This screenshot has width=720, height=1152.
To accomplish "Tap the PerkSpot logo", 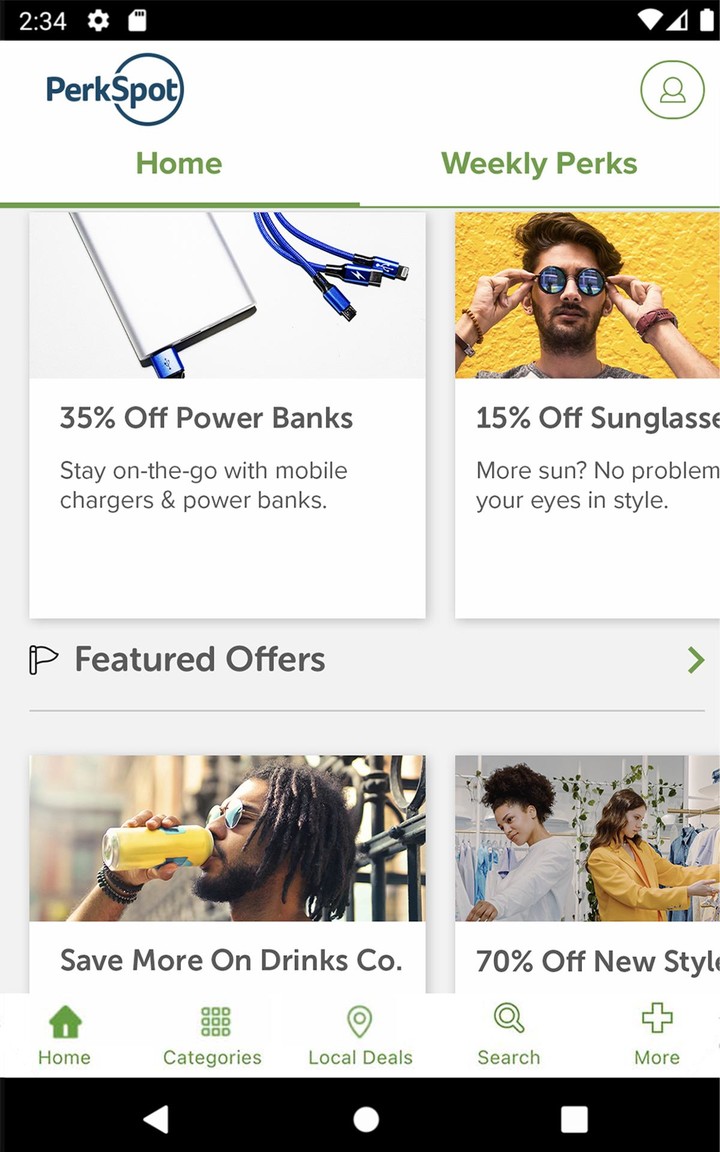I will (115, 90).
